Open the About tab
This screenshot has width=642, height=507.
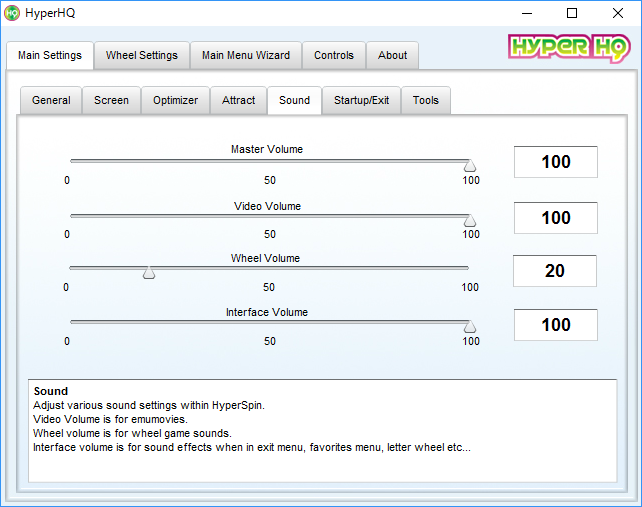[x=392, y=55]
